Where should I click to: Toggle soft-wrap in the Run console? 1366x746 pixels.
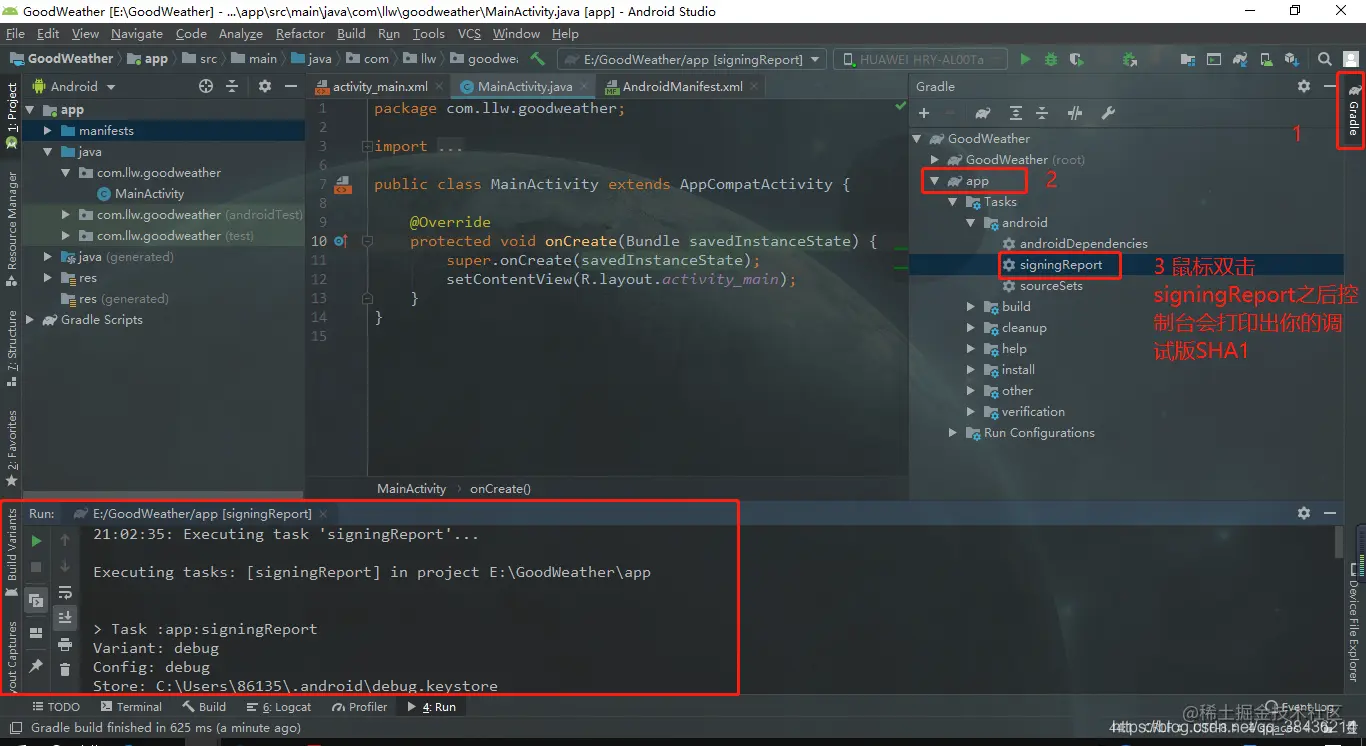(65, 592)
